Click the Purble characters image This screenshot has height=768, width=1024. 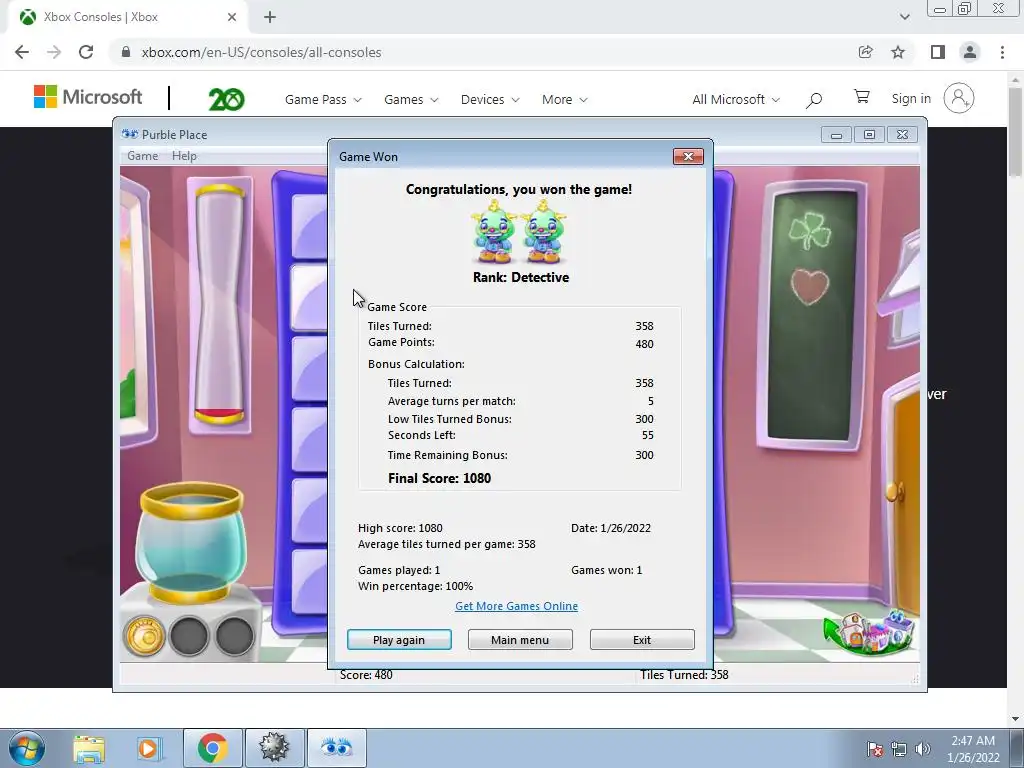point(519,232)
